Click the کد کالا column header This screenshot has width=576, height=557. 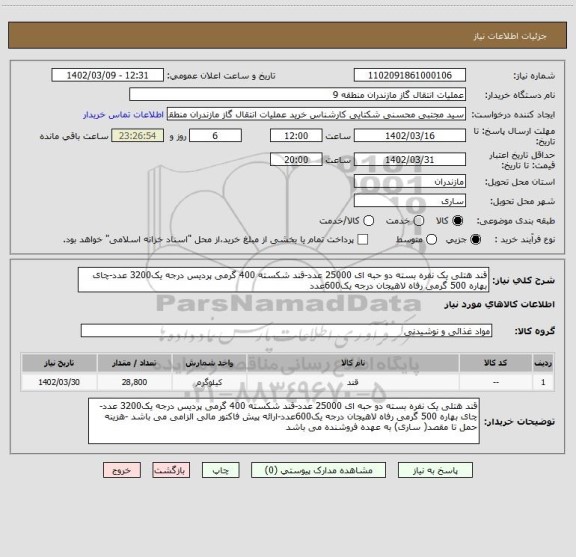496,363
